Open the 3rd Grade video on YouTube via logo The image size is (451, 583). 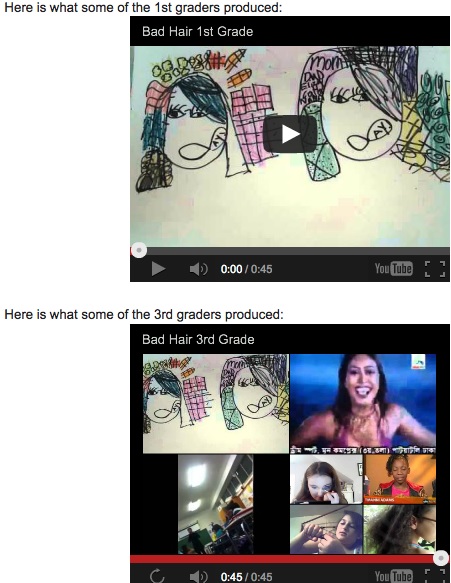[393, 576]
